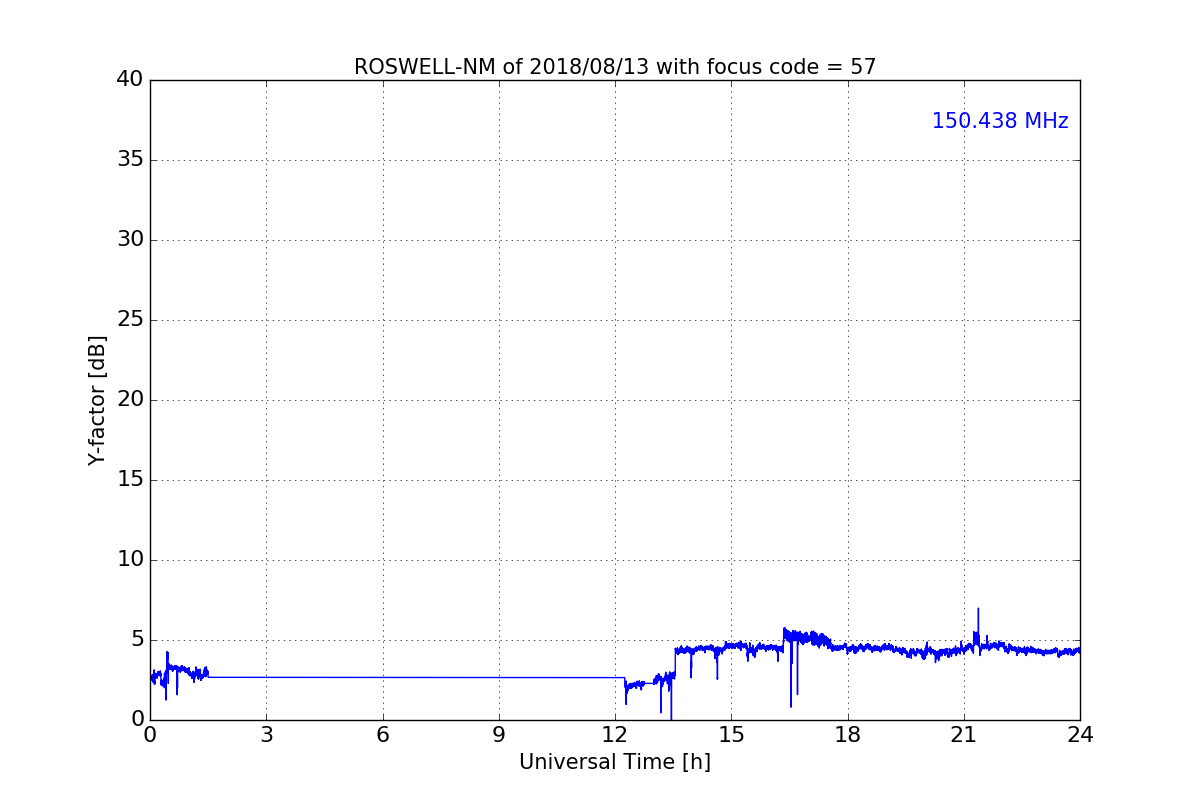Click the blue "150.438 MHz" frequency label
Viewport: 1200px width, 800px height.
pos(1000,121)
